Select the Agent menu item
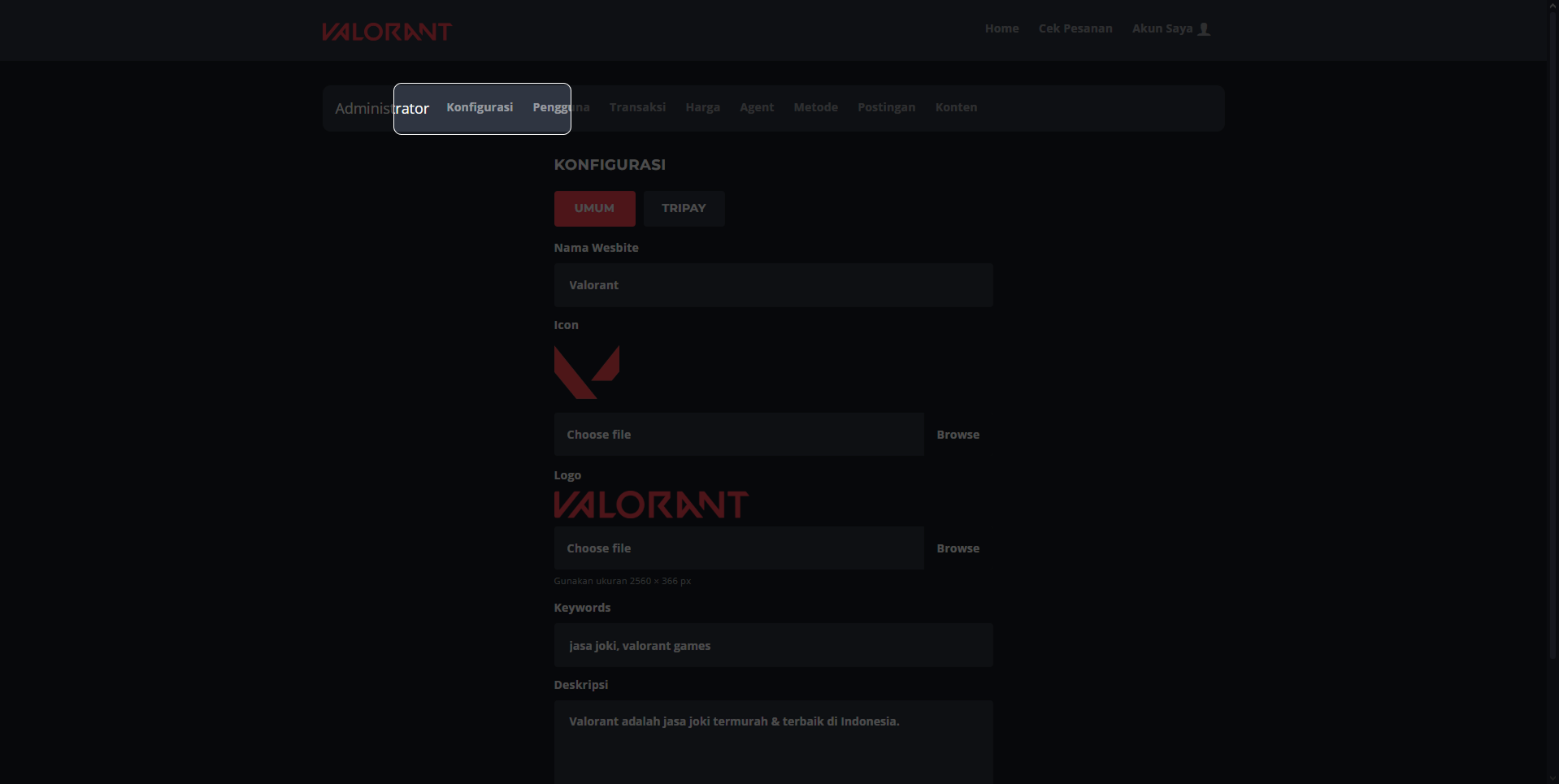1559x784 pixels. (x=757, y=107)
